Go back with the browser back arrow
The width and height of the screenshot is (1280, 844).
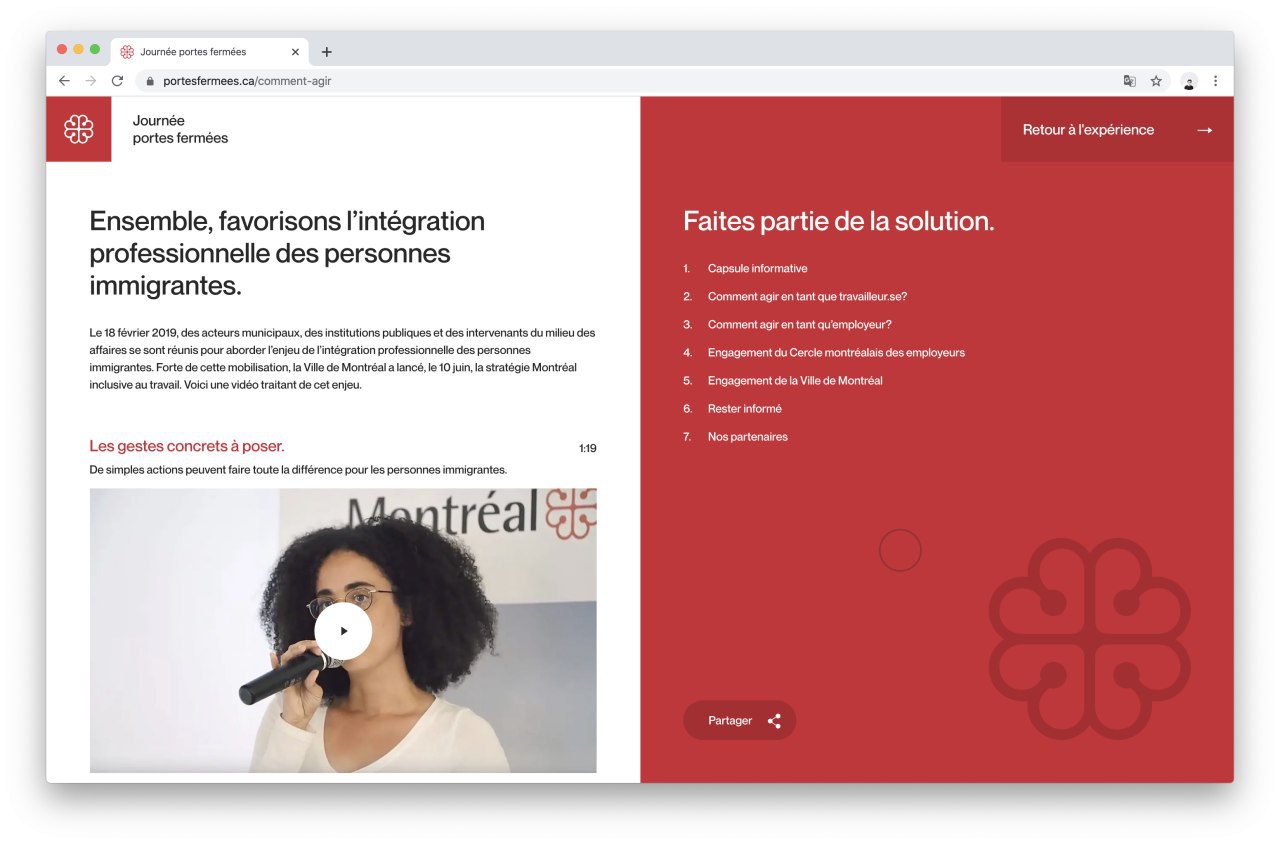click(x=64, y=81)
